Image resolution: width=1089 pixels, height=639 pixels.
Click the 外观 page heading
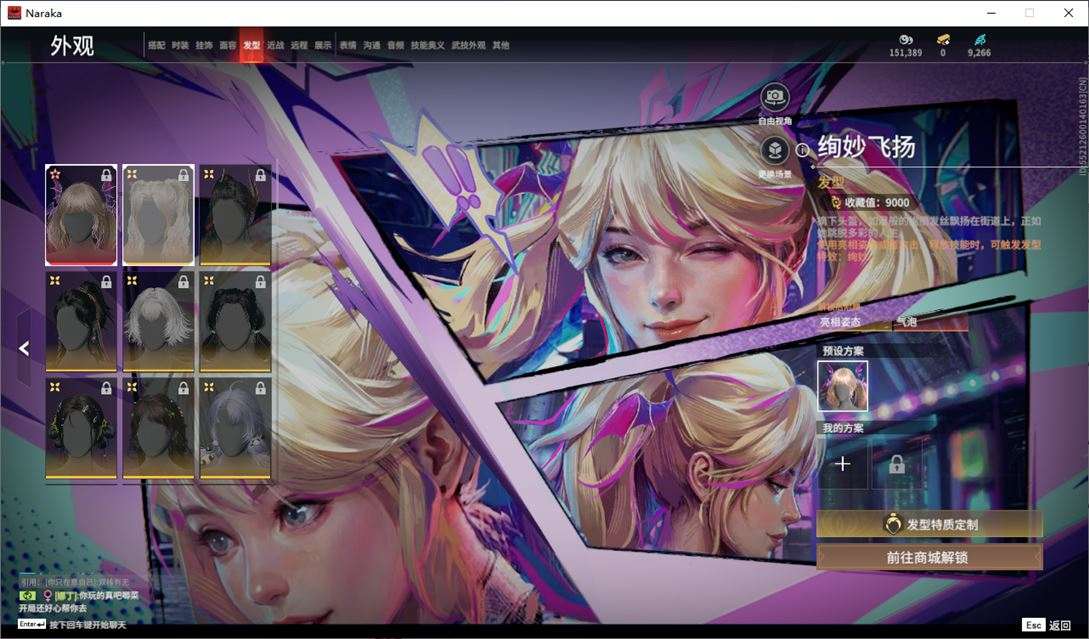click(72, 45)
